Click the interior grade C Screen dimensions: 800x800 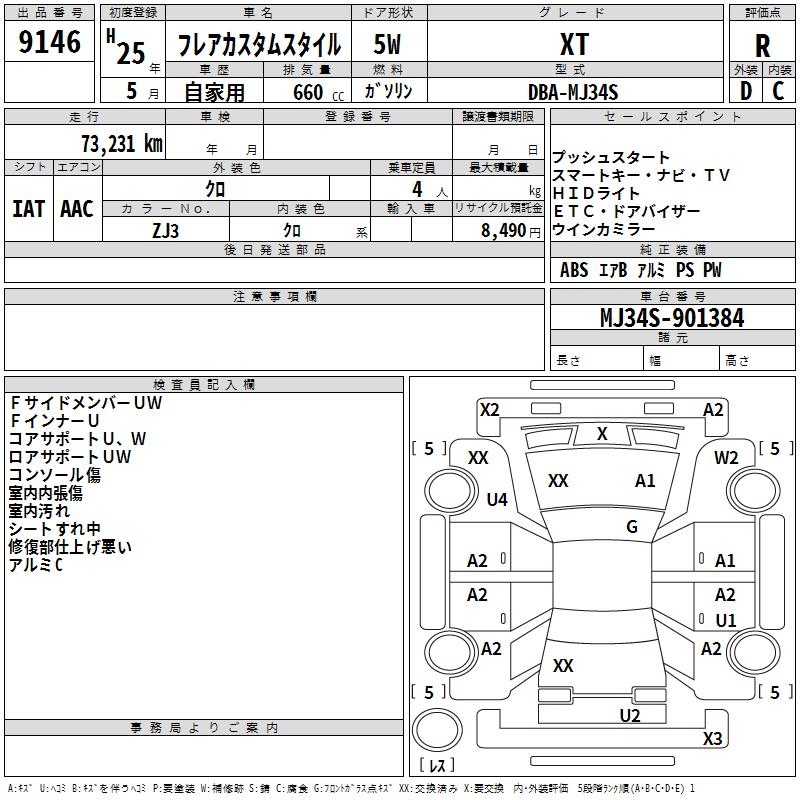click(778, 91)
